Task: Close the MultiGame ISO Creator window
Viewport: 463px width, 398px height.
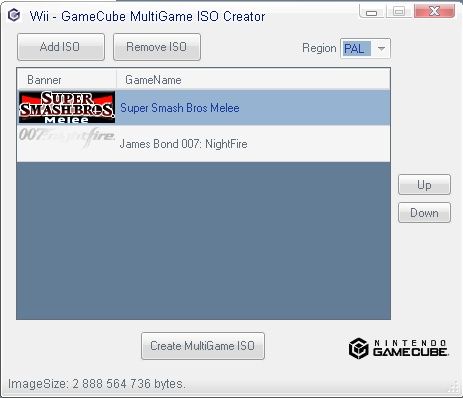Action: [434, 11]
